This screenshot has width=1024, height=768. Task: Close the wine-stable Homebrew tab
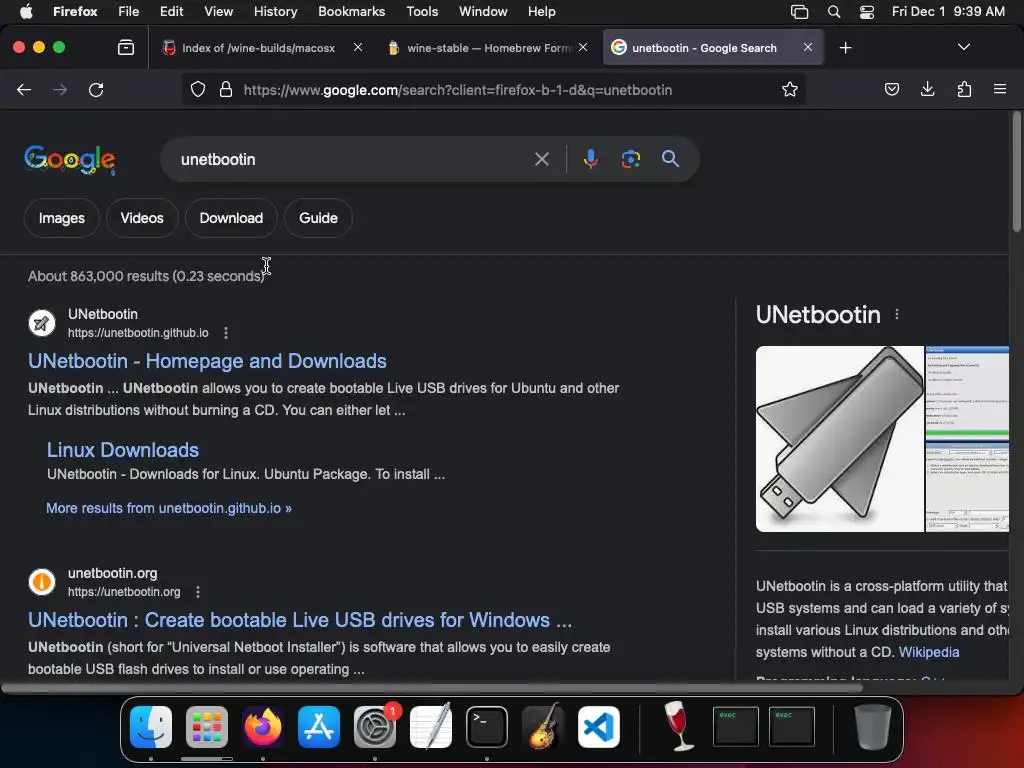(583, 47)
